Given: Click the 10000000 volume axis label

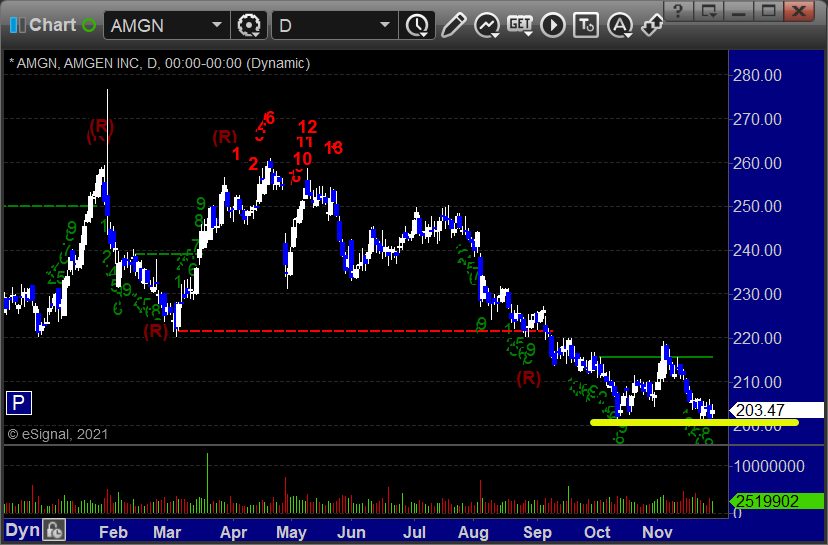Looking at the screenshot, I should (x=769, y=466).
